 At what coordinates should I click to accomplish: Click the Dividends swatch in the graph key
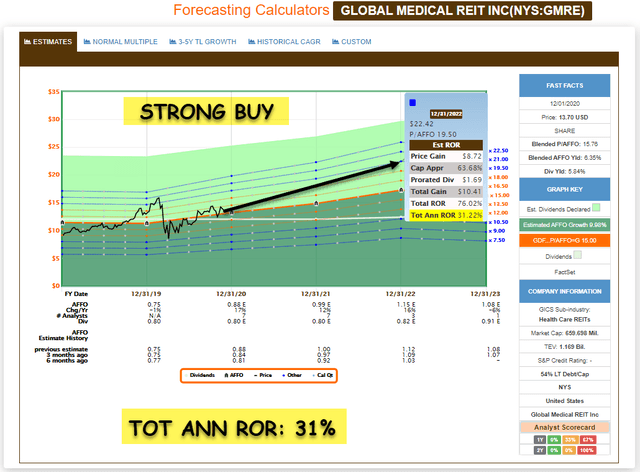578,255
